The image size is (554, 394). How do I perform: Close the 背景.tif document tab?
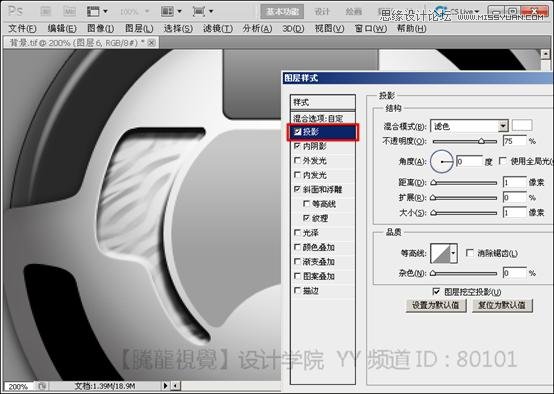tap(151, 43)
